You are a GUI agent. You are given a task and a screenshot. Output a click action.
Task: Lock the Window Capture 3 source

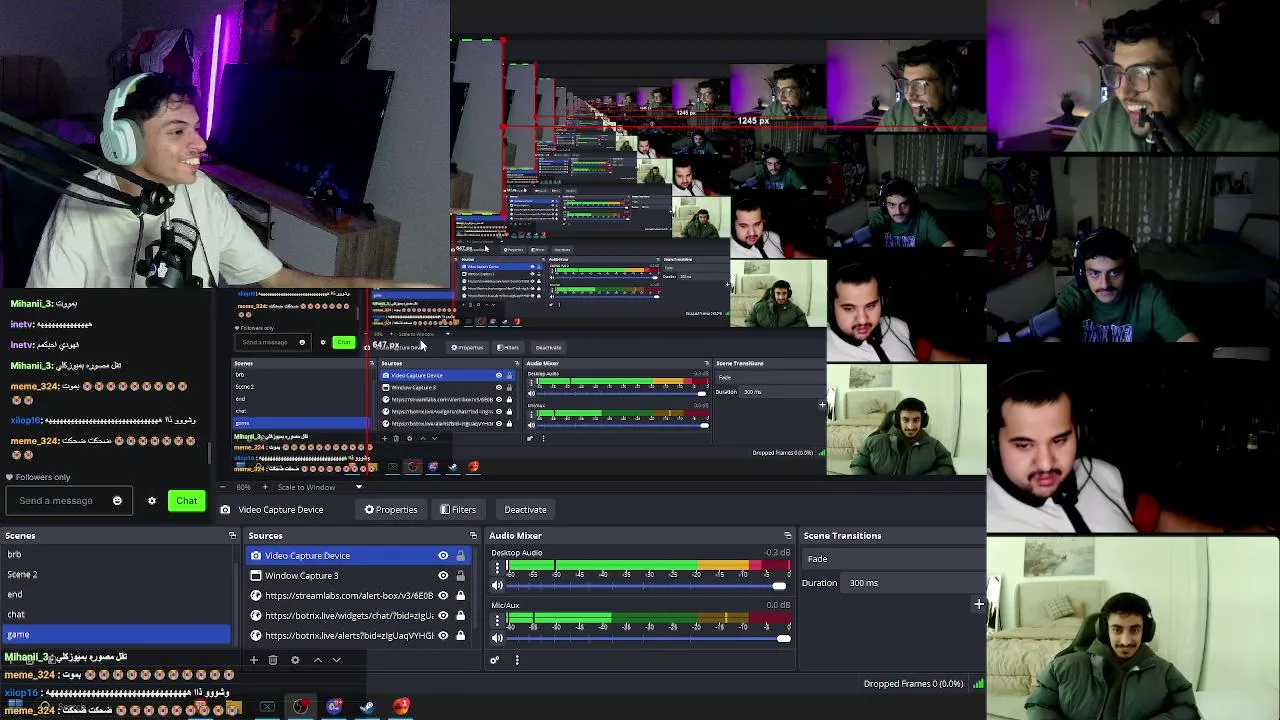click(460, 576)
